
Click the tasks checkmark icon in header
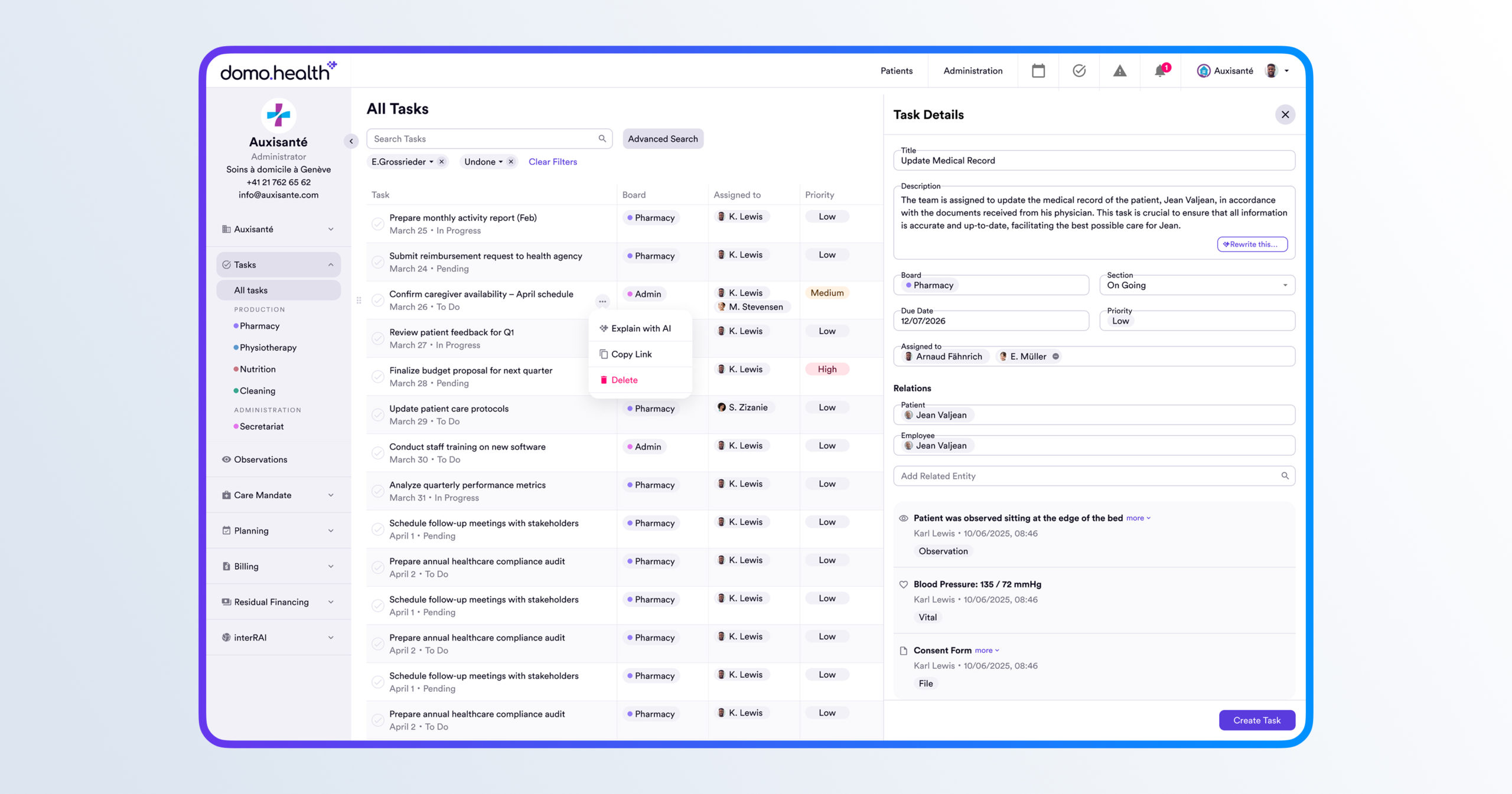pyautogui.click(x=1078, y=71)
